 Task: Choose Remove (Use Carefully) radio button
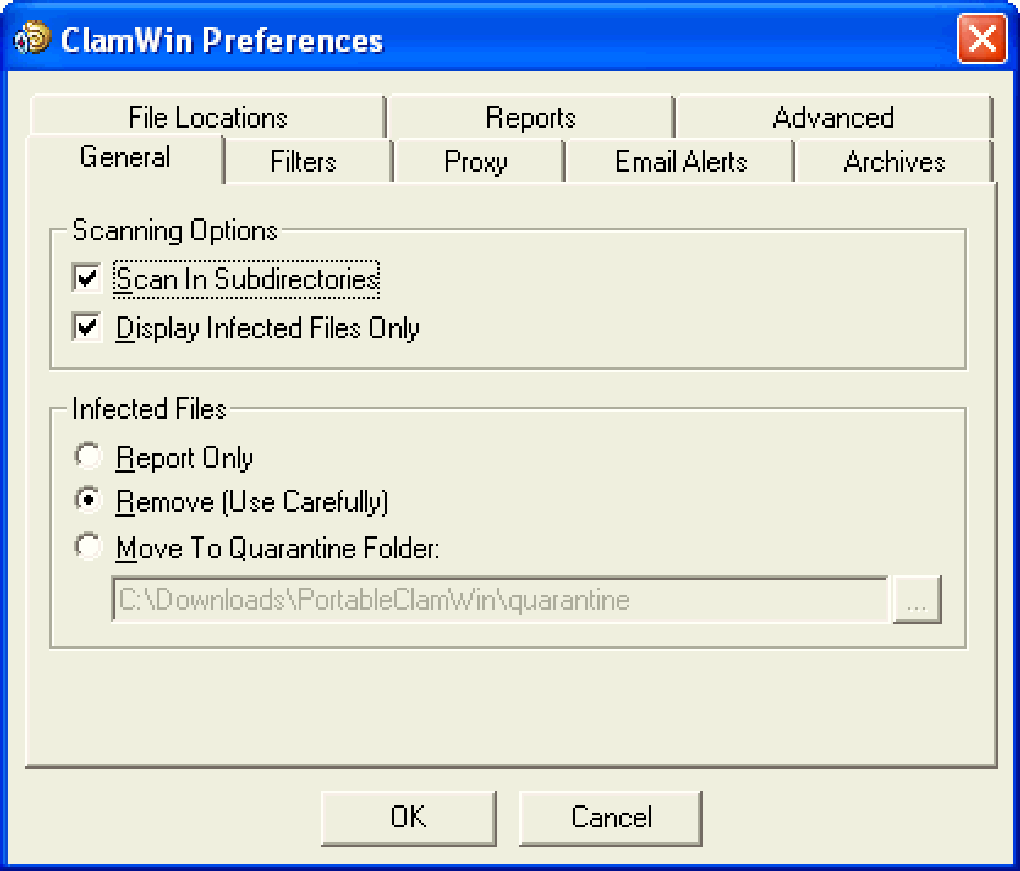(89, 501)
